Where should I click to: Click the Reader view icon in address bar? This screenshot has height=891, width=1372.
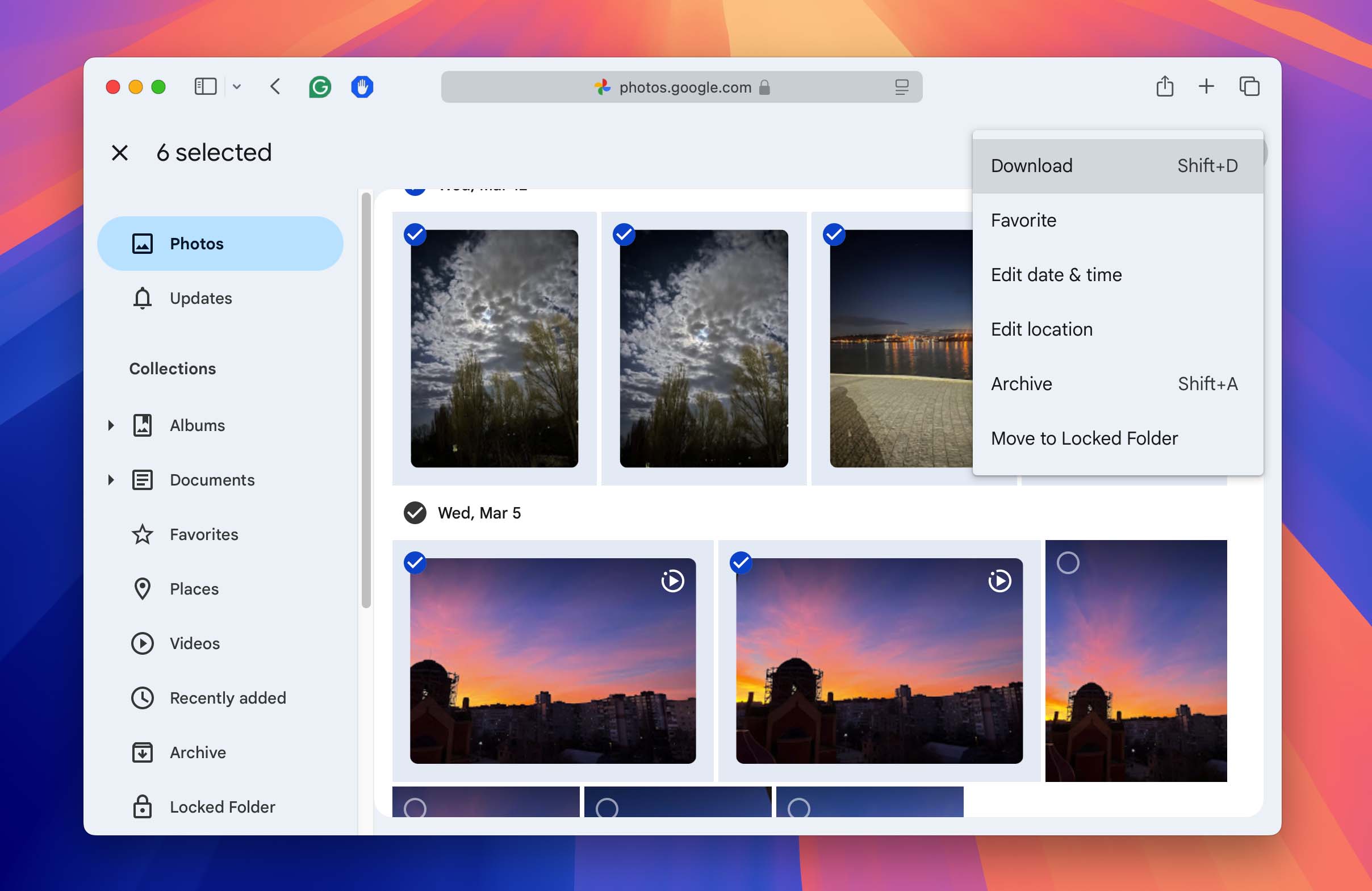(902, 87)
